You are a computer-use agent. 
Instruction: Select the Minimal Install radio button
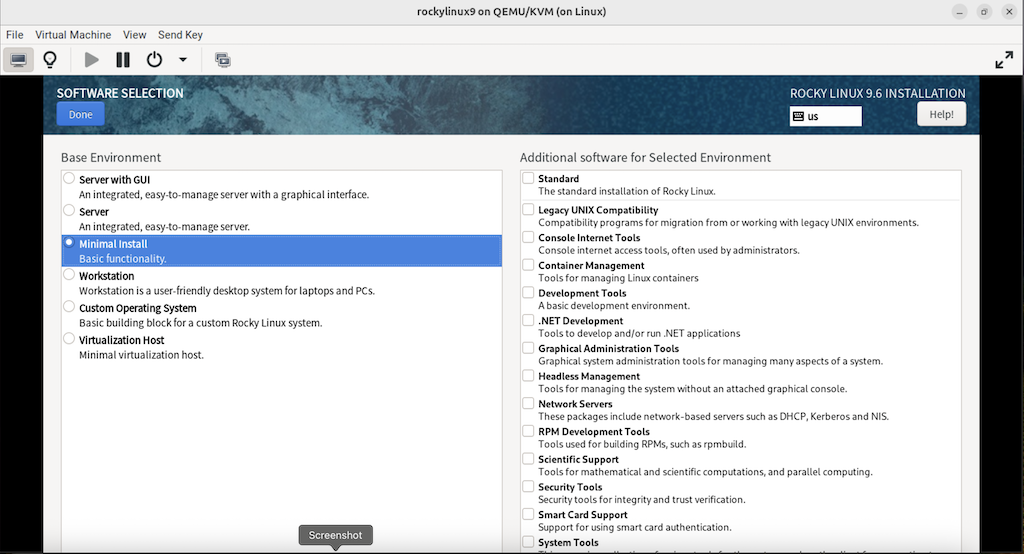pyautogui.click(x=69, y=242)
